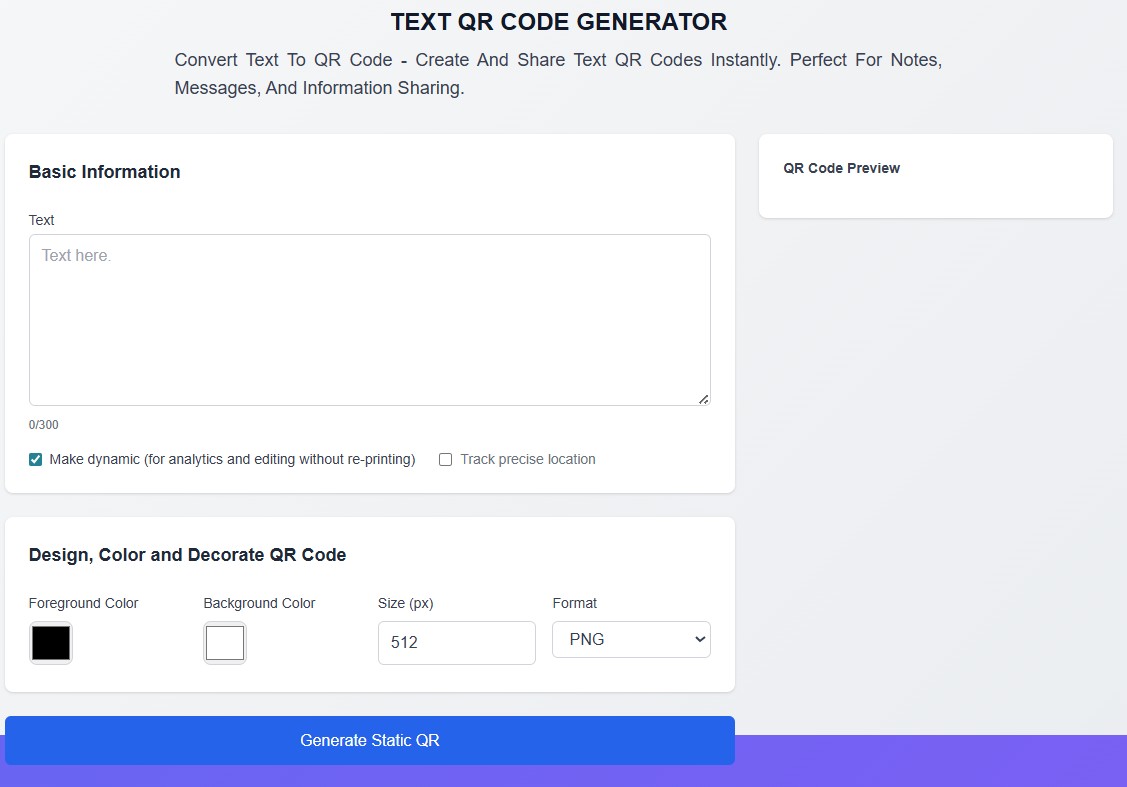Click the Format label above dropdown
Image resolution: width=1127 pixels, height=787 pixels.
574,603
